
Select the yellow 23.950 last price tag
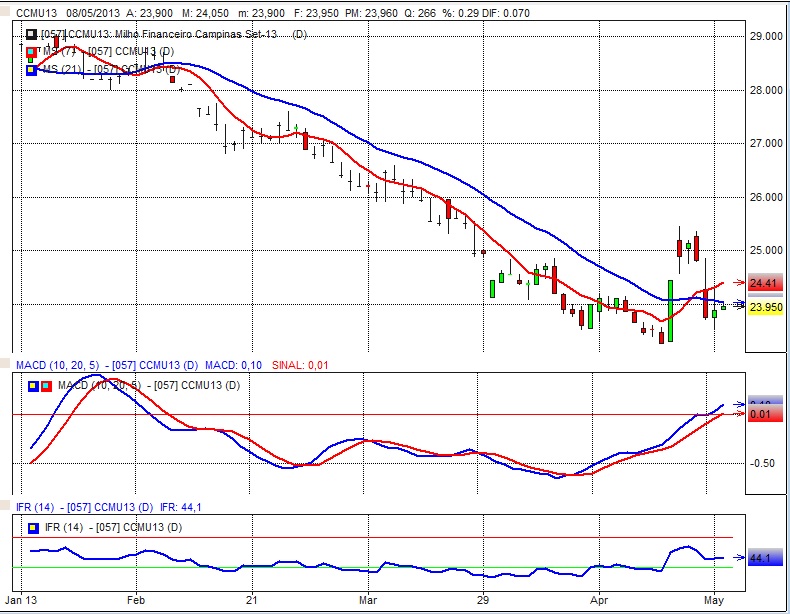tap(766, 307)
